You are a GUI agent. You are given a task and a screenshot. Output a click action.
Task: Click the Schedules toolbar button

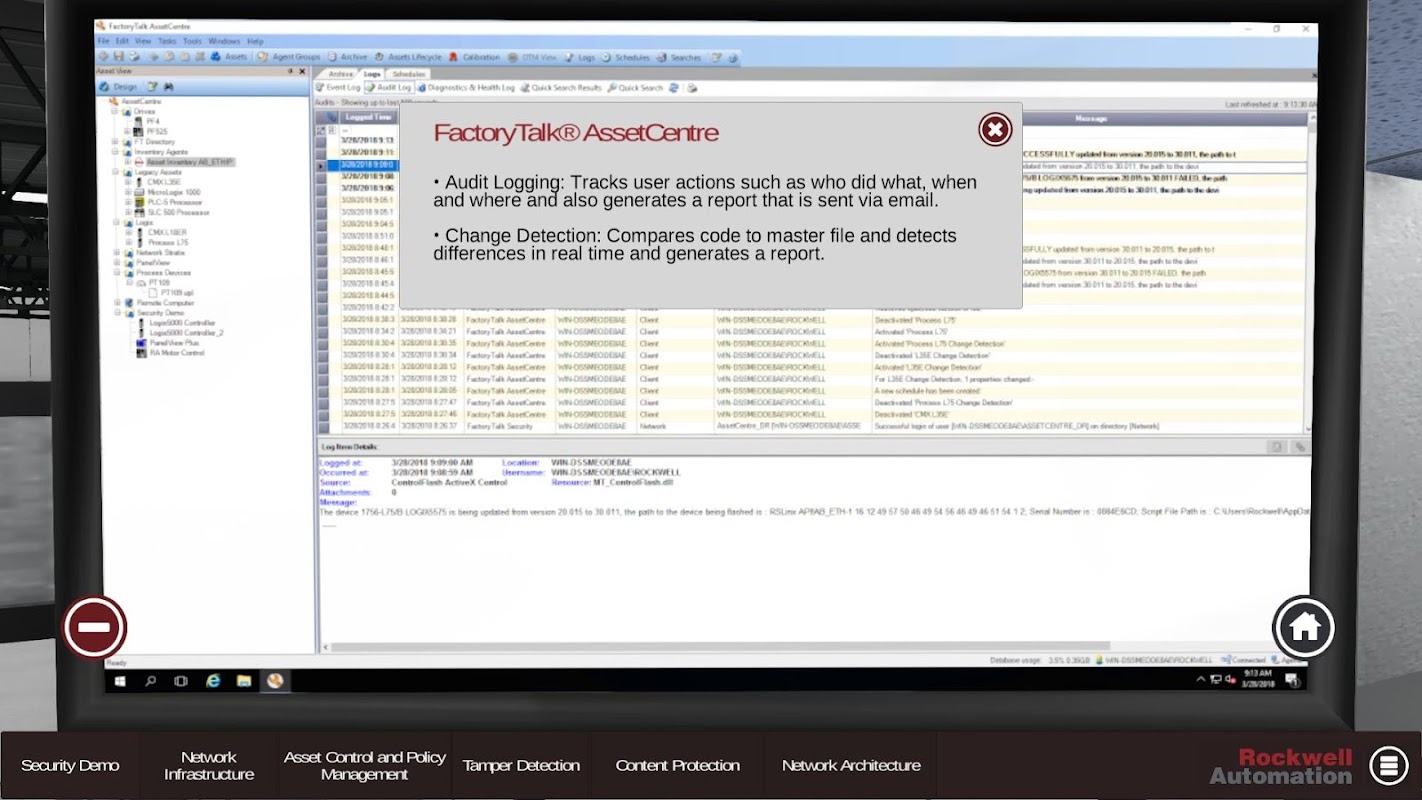(x=626, y=57)
